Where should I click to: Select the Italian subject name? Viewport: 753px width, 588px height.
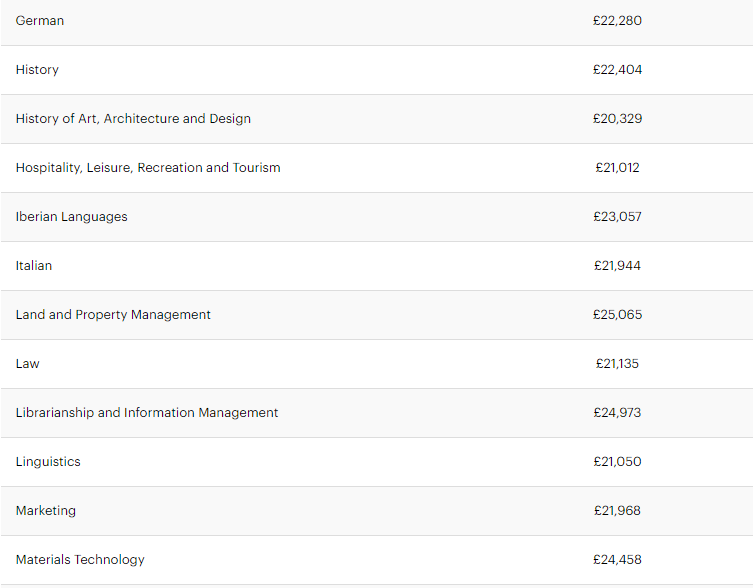point(34,266)
